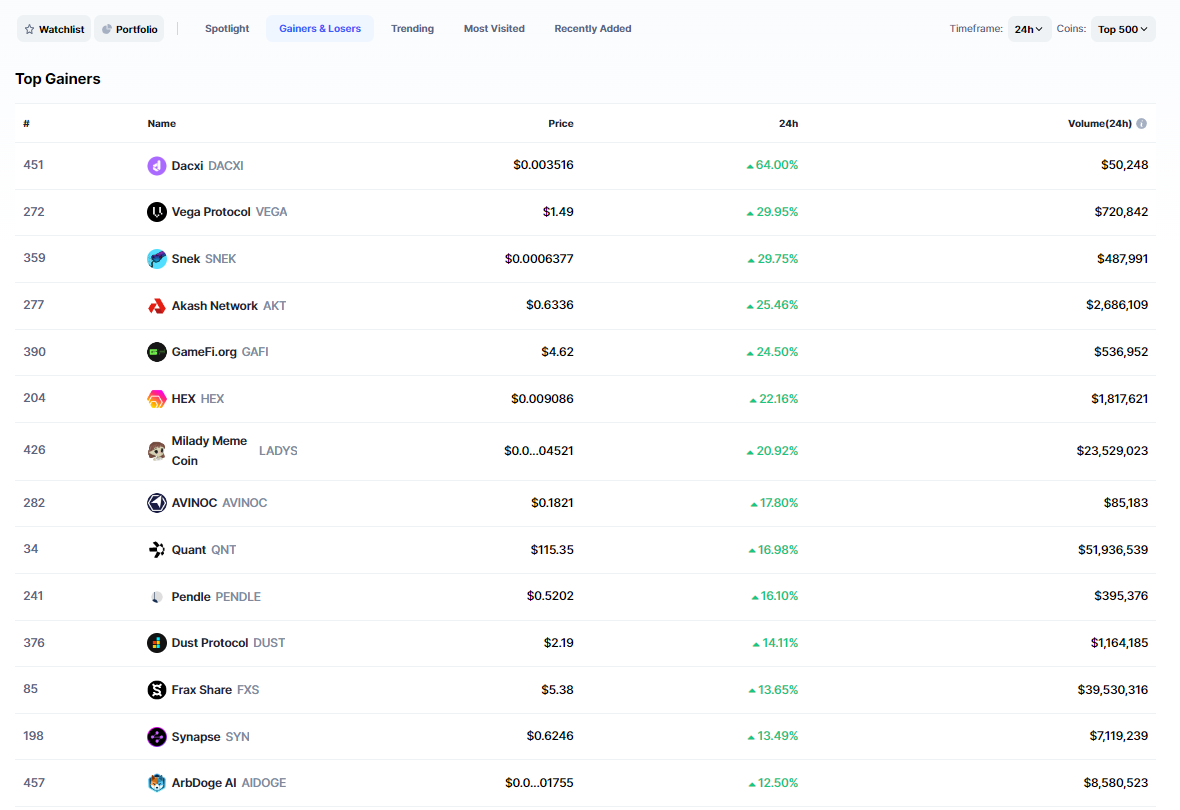This screenshot has height=810, width=1180.
Task: Sort by the Price column header
Action: click(560, 124)
